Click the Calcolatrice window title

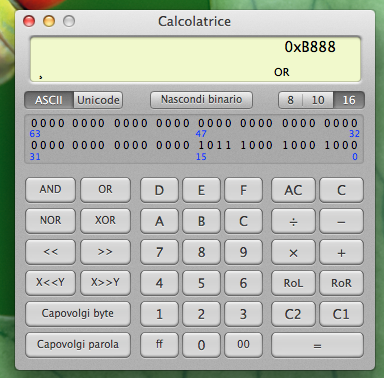[x=194, y=21]
